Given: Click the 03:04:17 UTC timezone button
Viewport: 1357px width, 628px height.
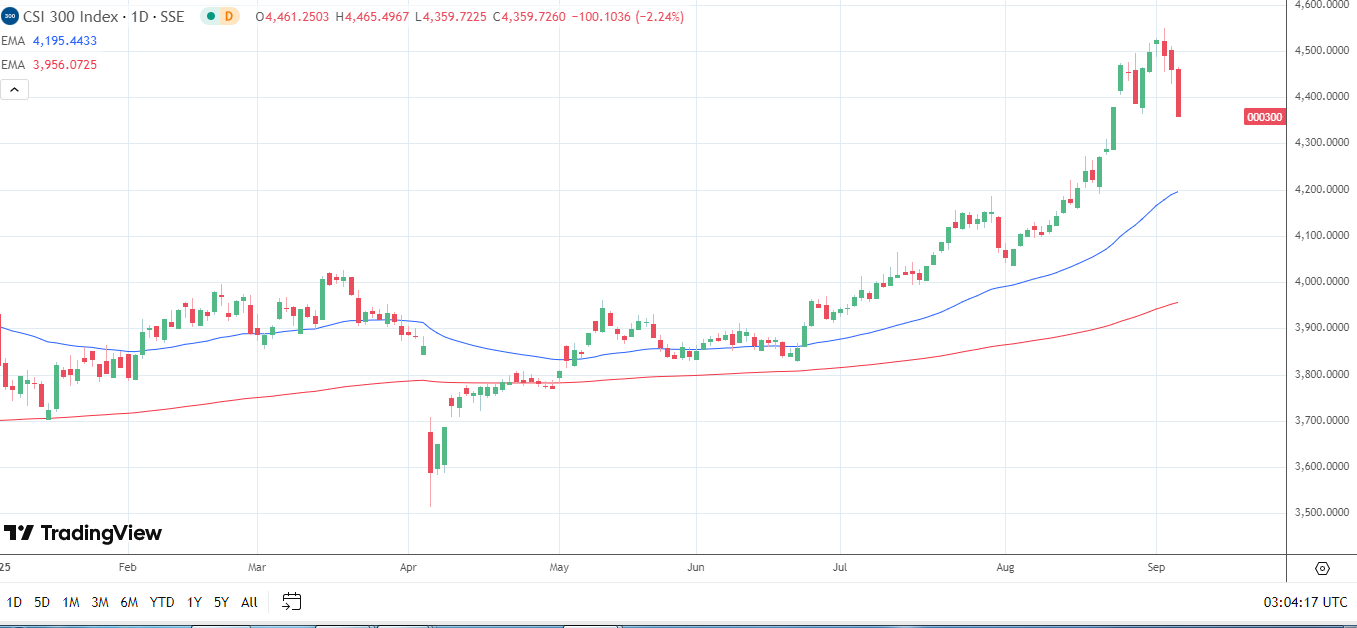Looking at the screenshot, I should (1303, 602).
